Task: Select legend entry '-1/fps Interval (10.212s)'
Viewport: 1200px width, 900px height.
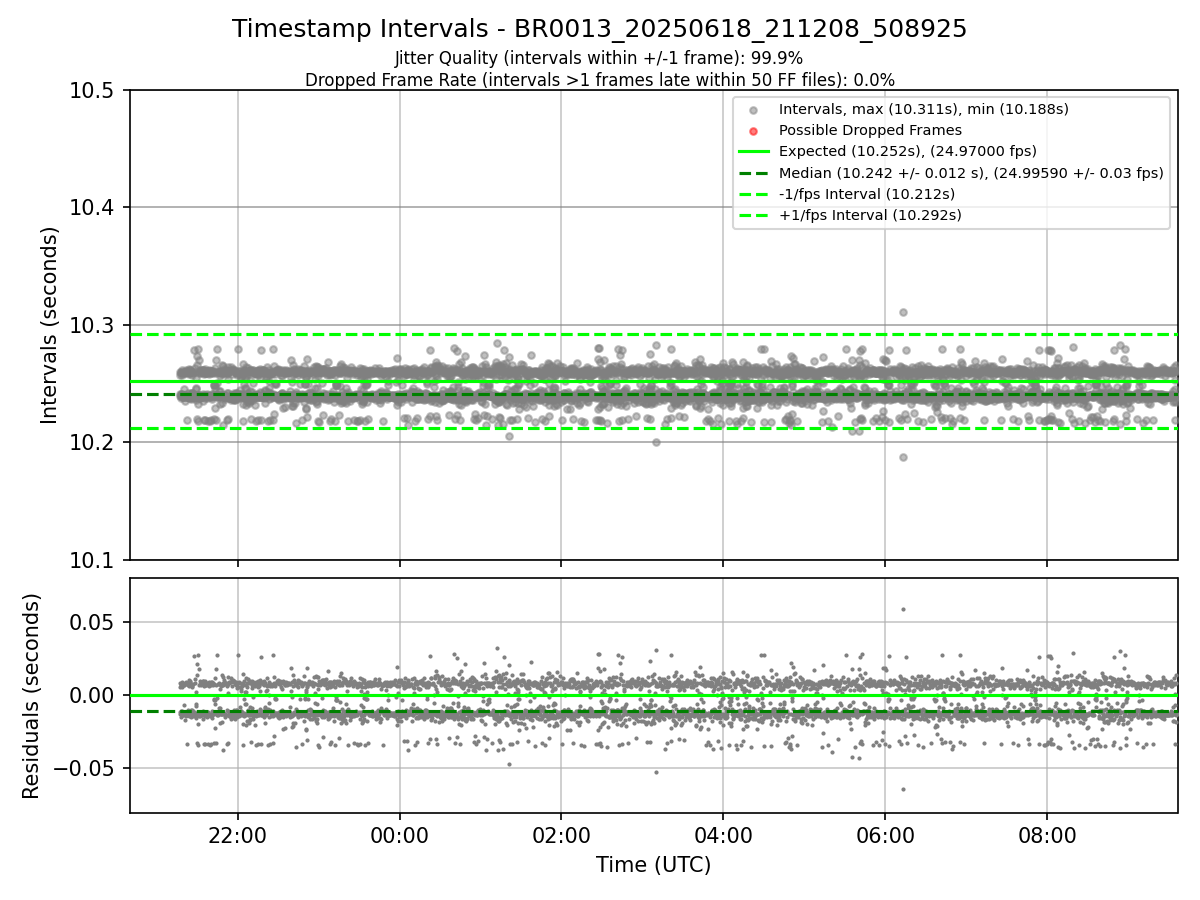Action: 866,193
